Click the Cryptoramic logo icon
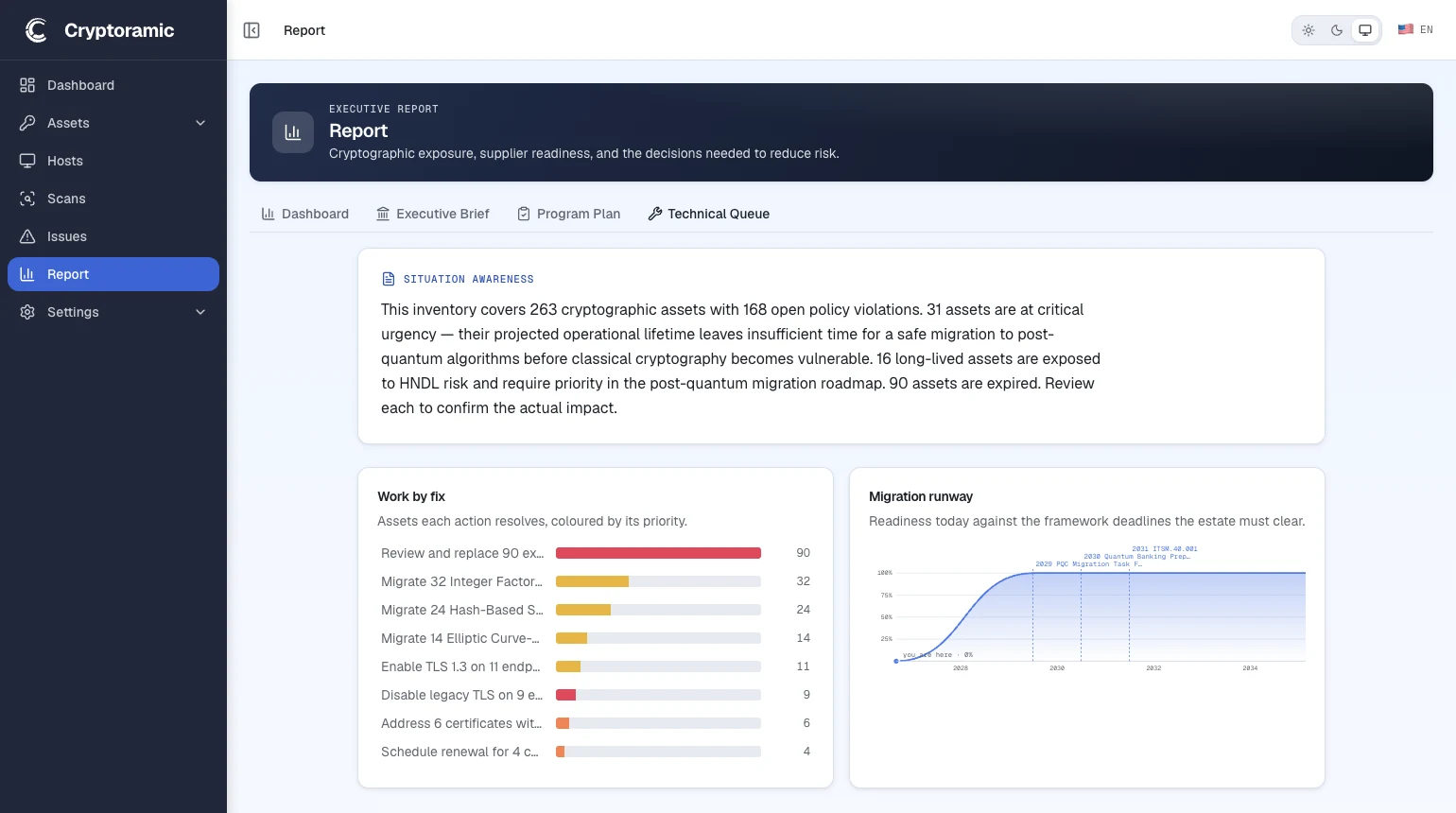 pos(36,30)
